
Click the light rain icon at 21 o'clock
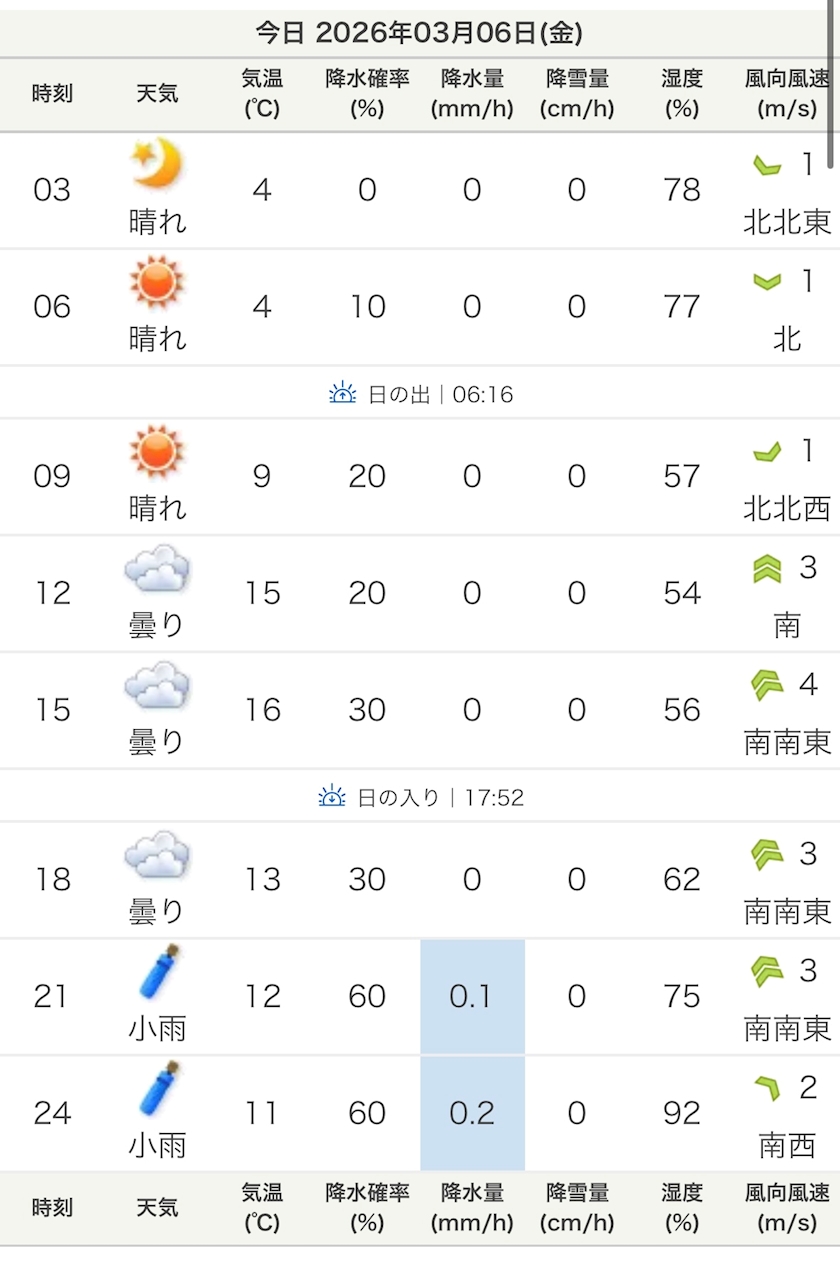[158, 973]
